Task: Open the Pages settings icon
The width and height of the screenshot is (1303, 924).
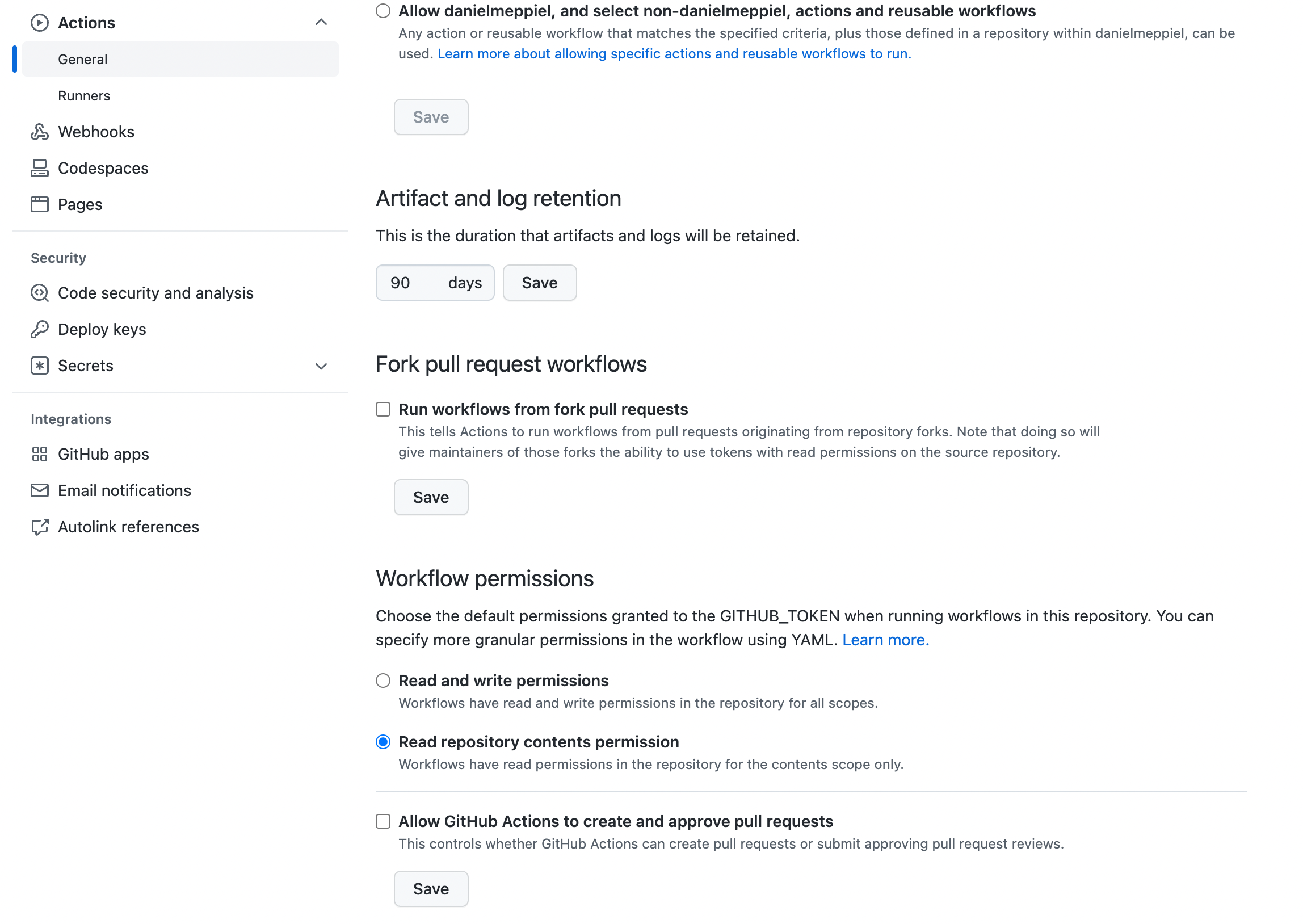Action: 39,204
